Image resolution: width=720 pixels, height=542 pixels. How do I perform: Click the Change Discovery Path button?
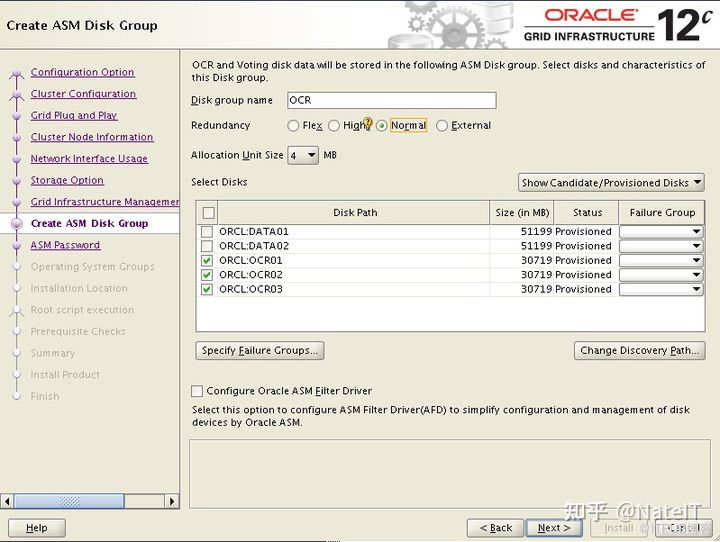pos(640,350)
